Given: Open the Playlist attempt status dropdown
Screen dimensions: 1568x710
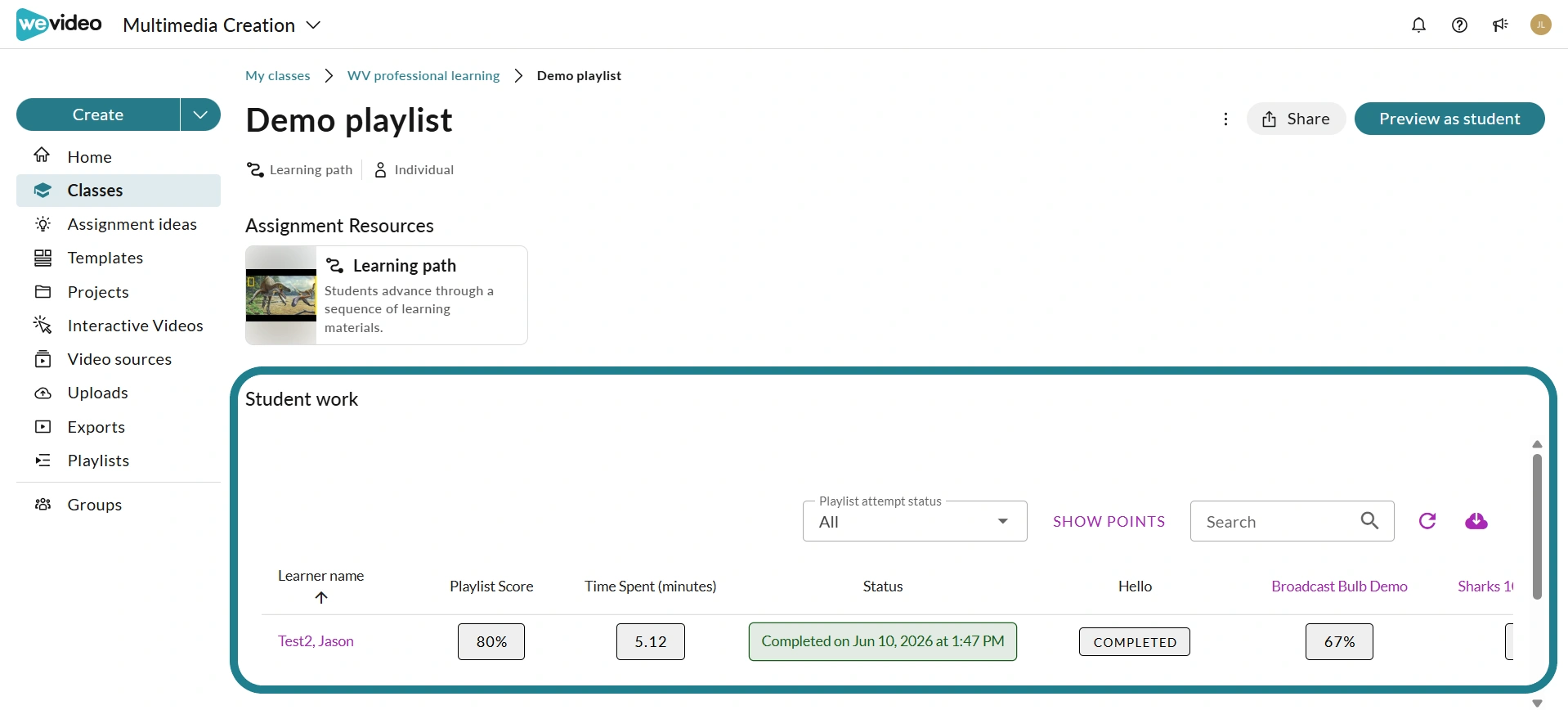Looking at the screenshot, I should point(915,521).
